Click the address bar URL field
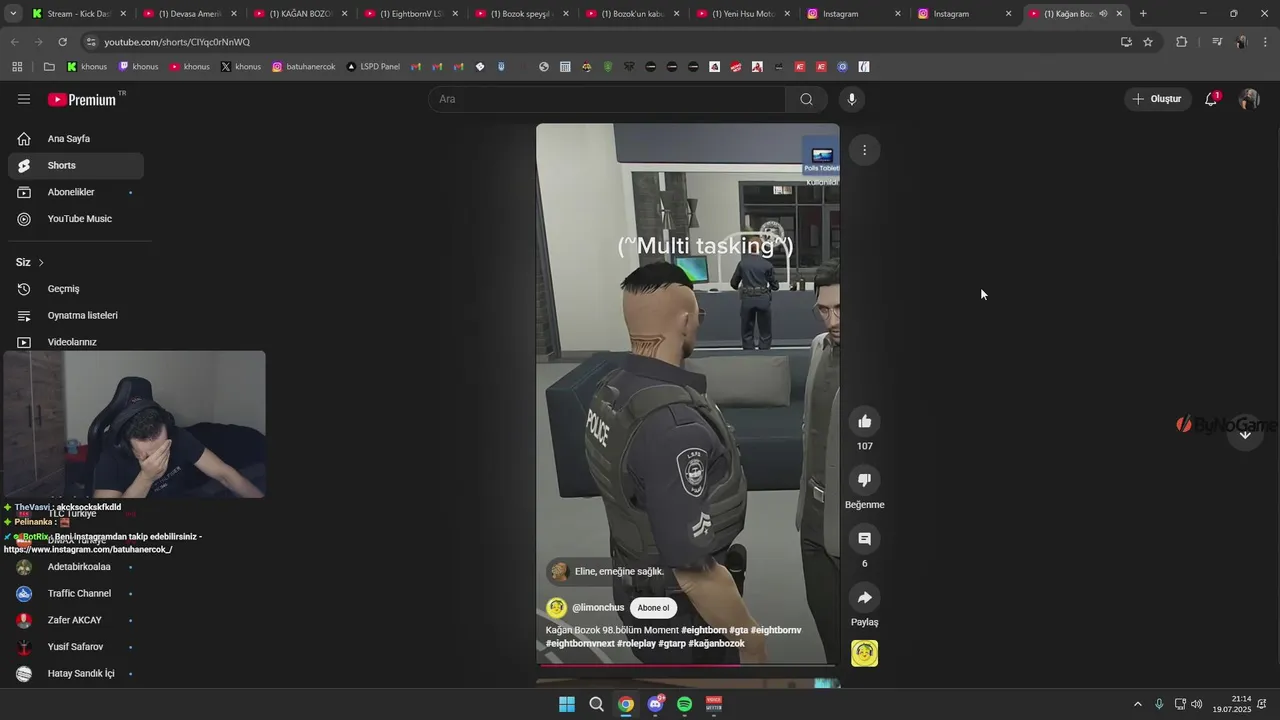Screen dimensions: 1280x720 click(600, 42)
